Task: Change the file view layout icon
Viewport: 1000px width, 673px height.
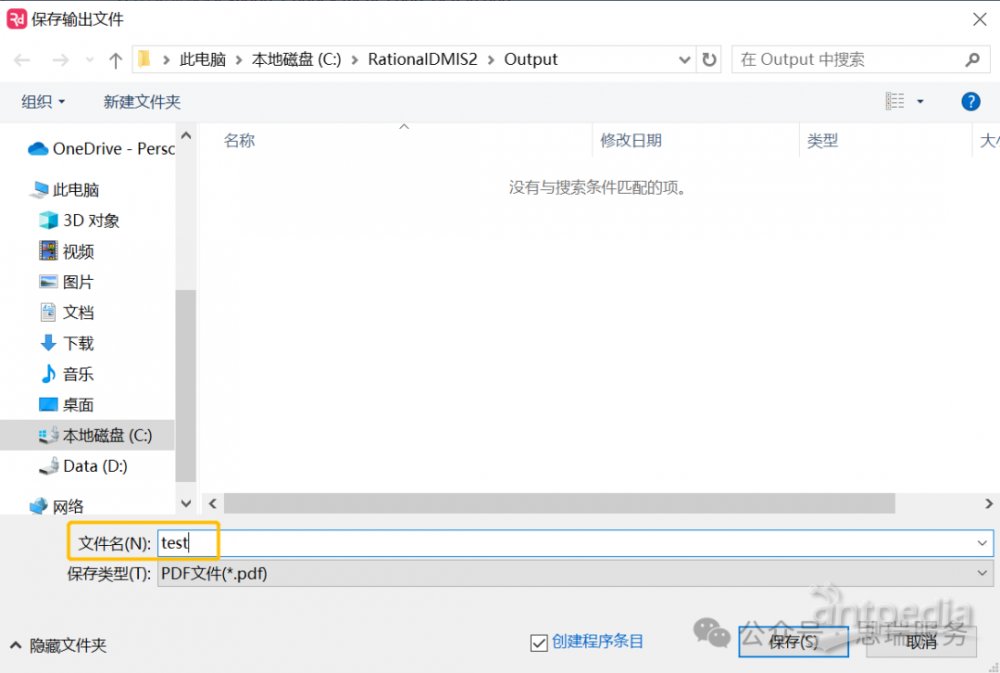Action: tap(895, 101)
